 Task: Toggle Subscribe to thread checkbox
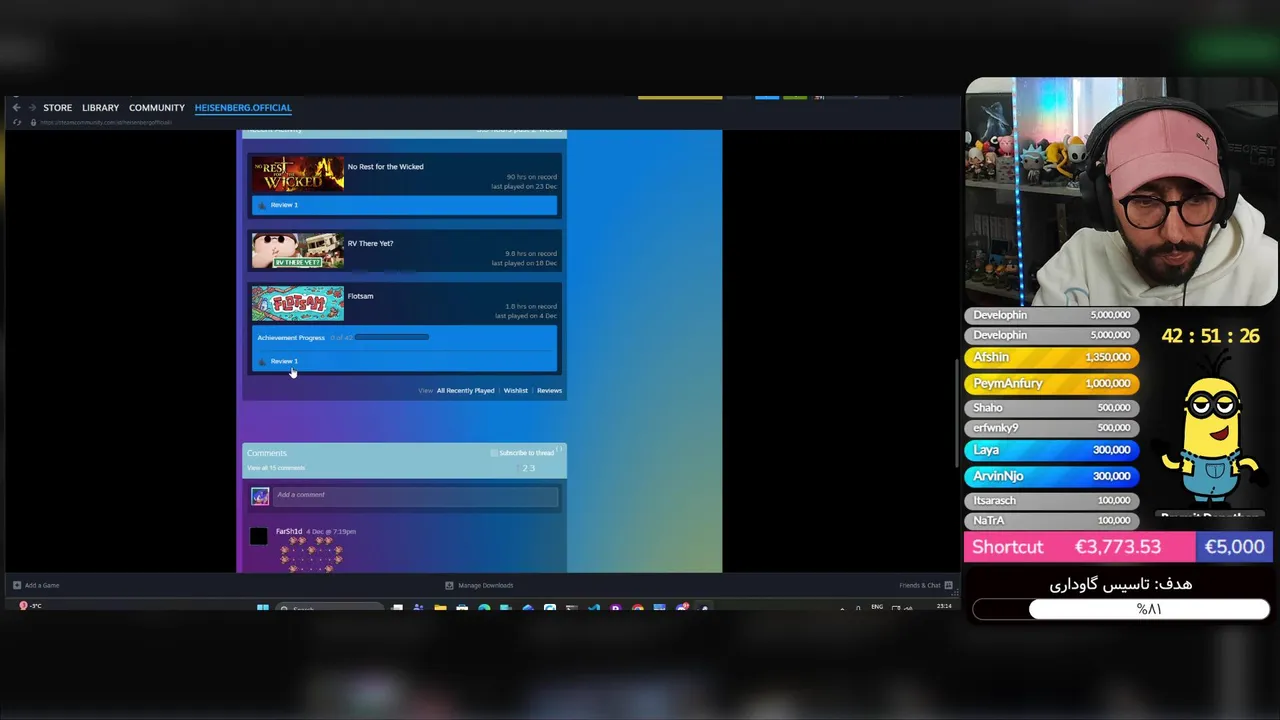[x=494, y=453]
